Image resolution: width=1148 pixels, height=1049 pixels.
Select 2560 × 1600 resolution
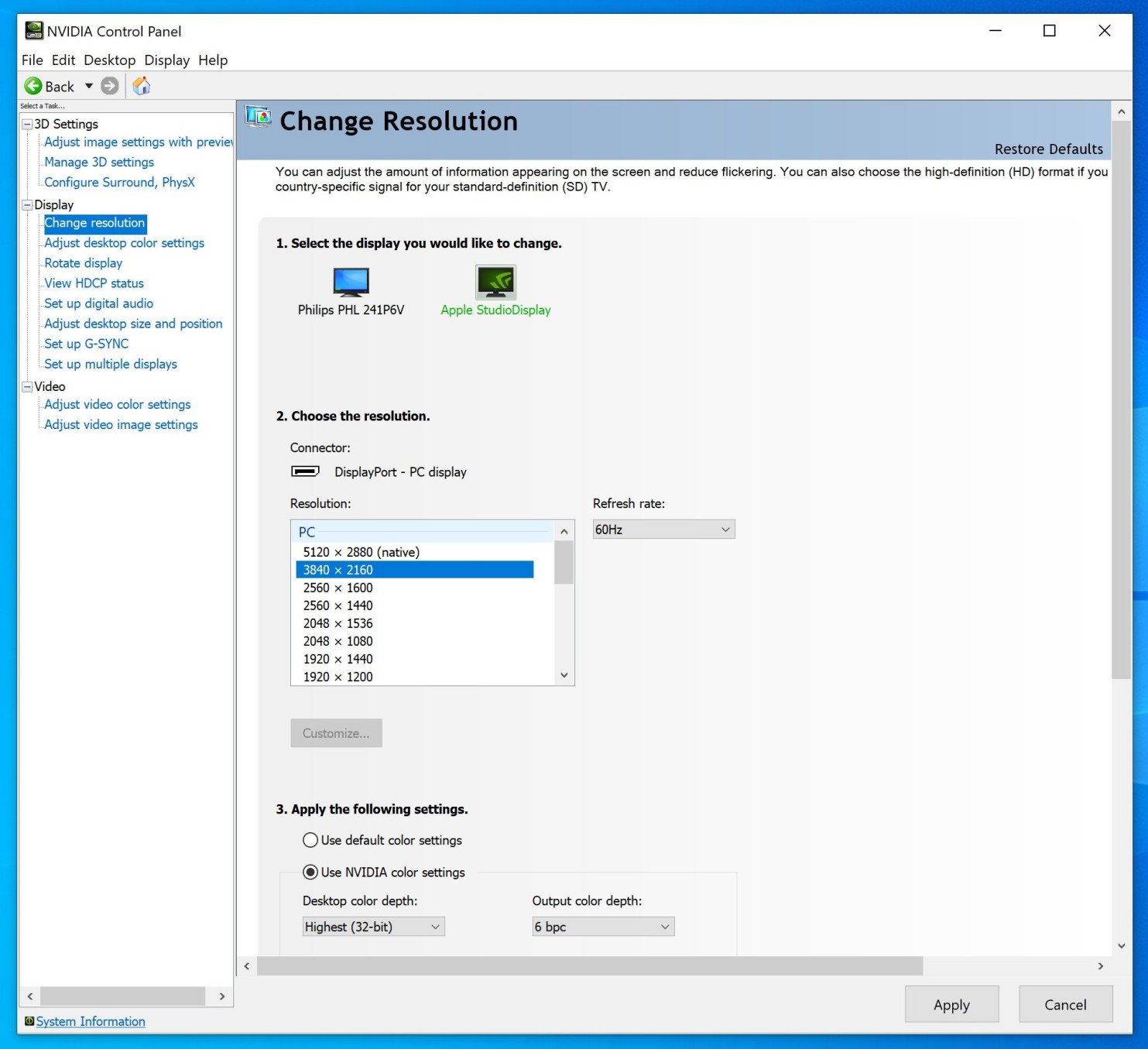tap(415, 588)
